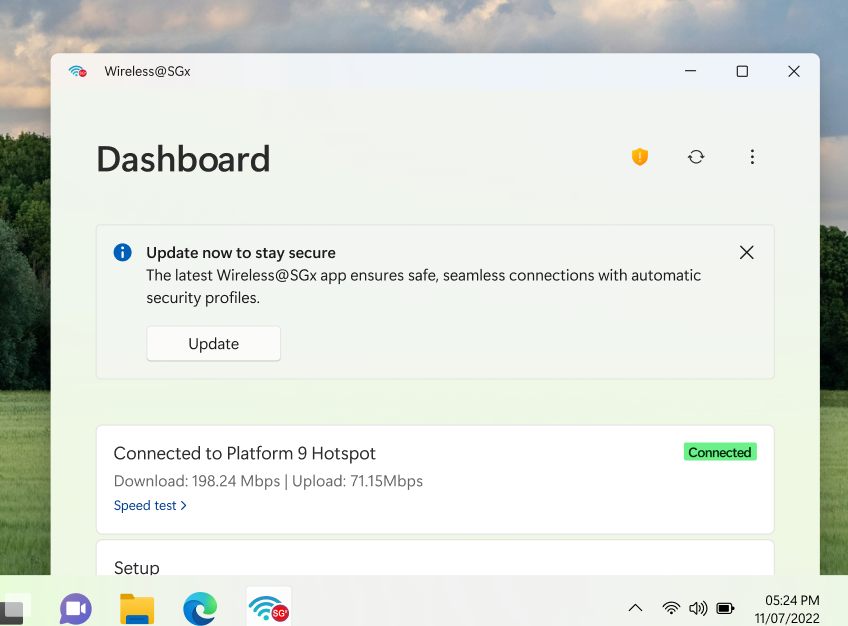Open the Speed test link
This screenshot has height=626, width=848.
pos(150,505)
